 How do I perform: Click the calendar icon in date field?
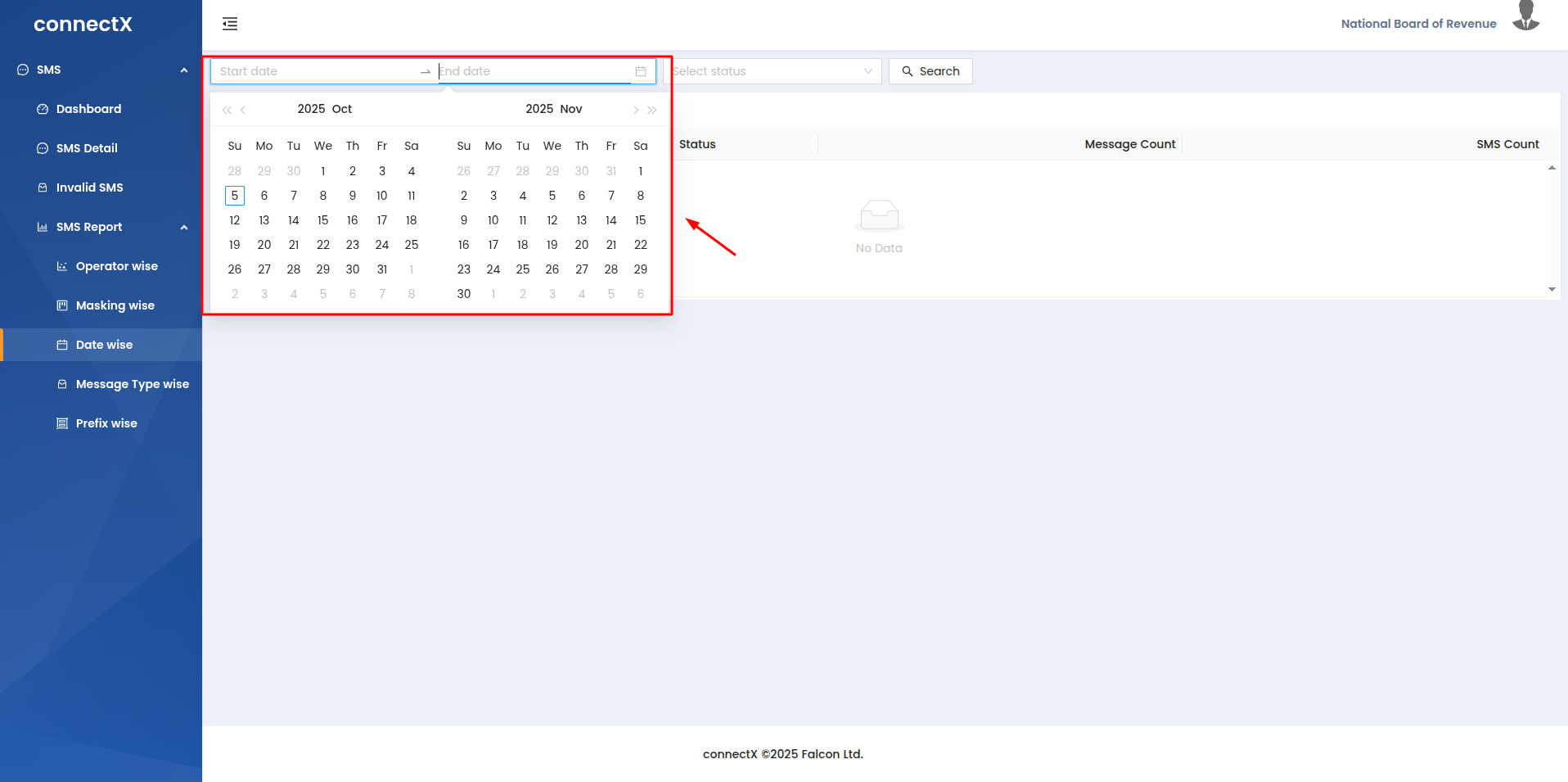(641, 71)
